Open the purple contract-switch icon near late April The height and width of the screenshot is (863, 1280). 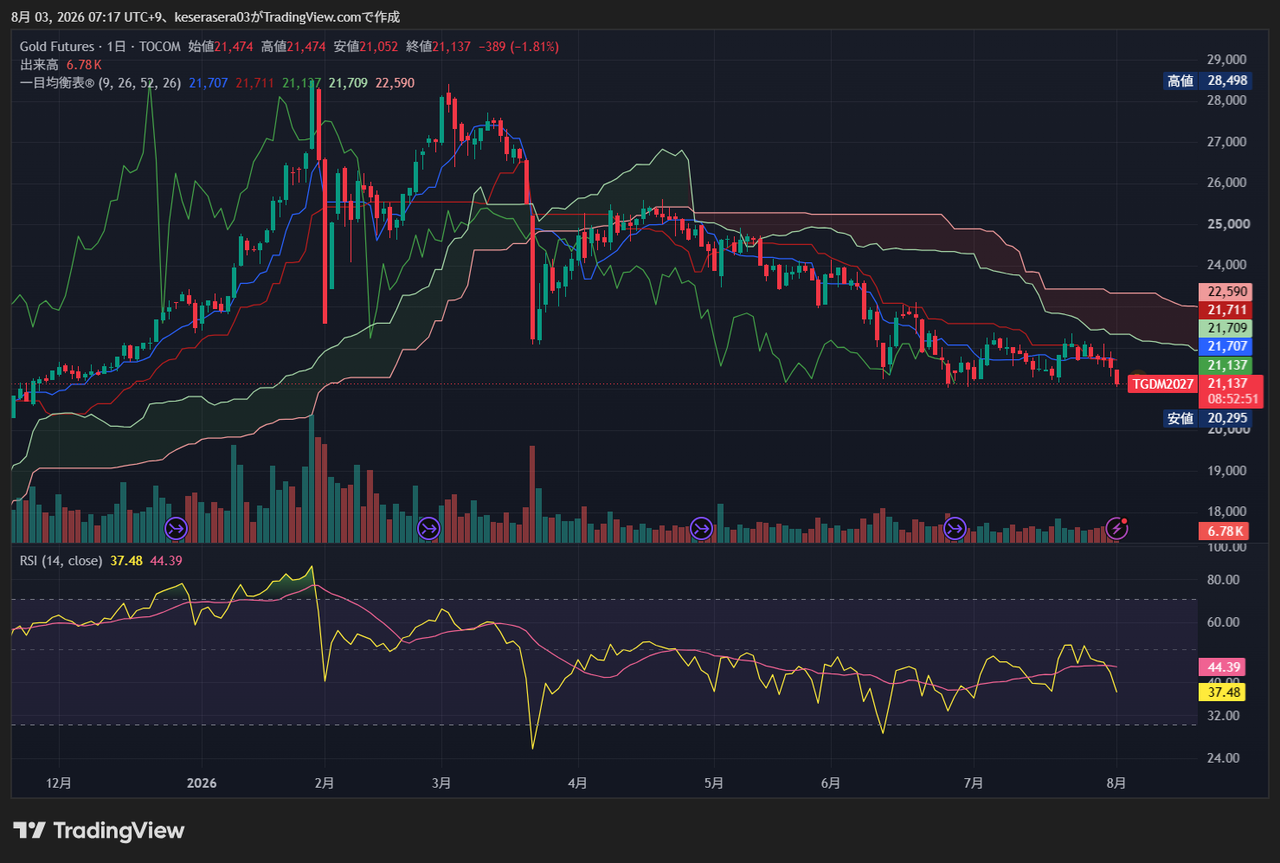coord(701,527)
